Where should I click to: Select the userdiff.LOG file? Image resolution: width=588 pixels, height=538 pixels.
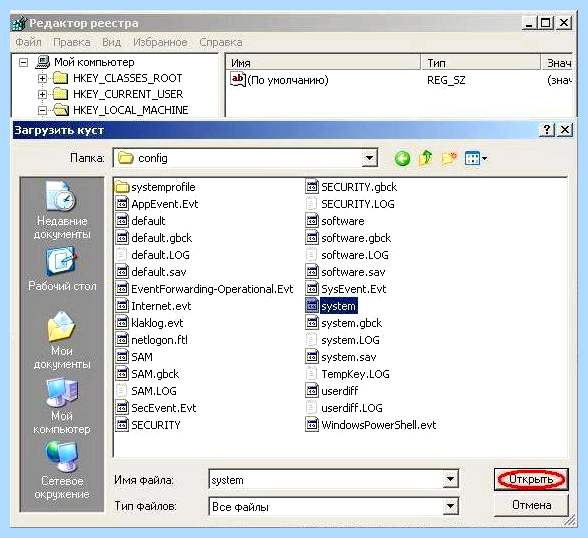[344, 408]
